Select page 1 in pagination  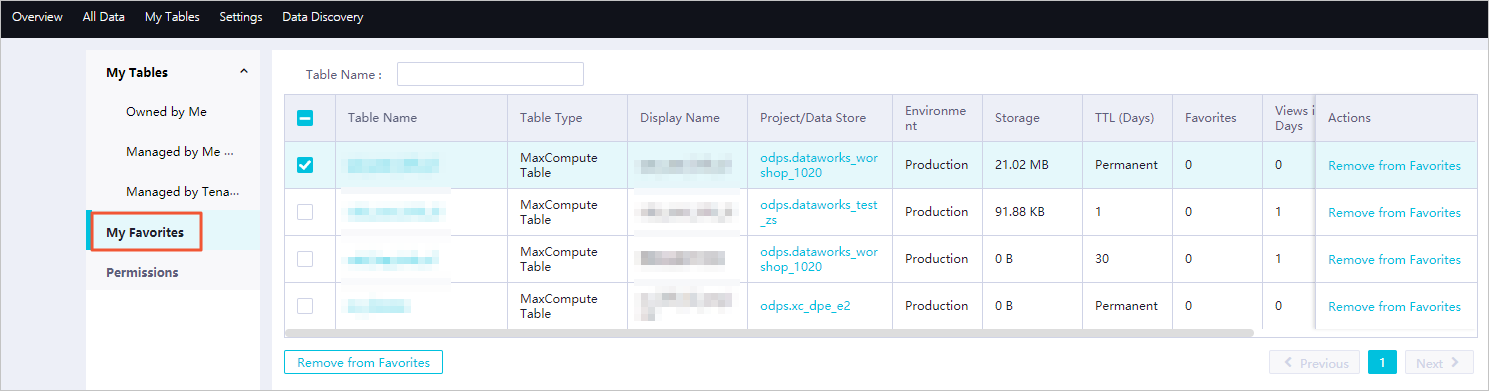tap(1382, 363)
